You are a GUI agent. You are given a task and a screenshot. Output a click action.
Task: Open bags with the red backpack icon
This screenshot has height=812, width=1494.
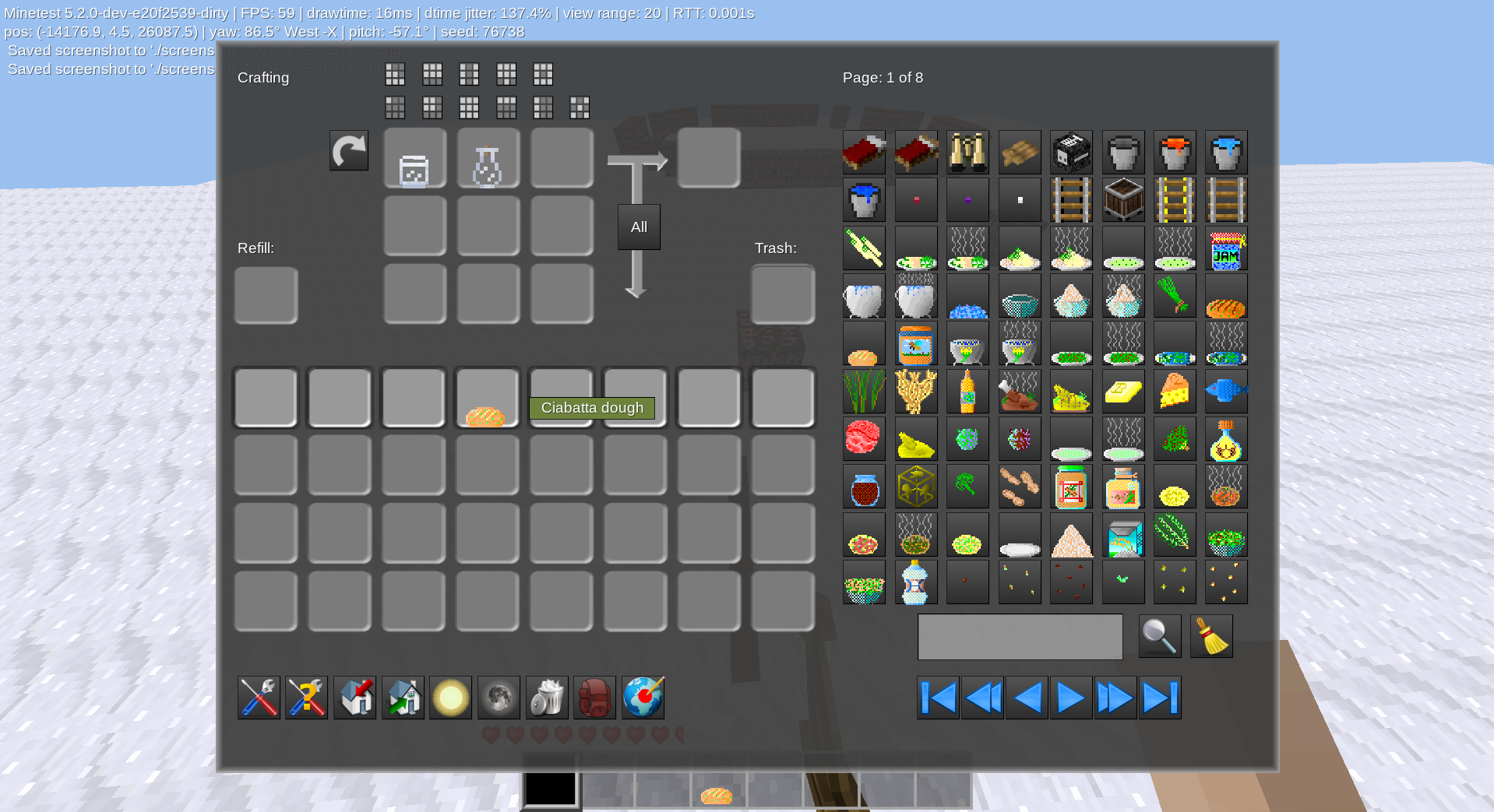[595, 698]
